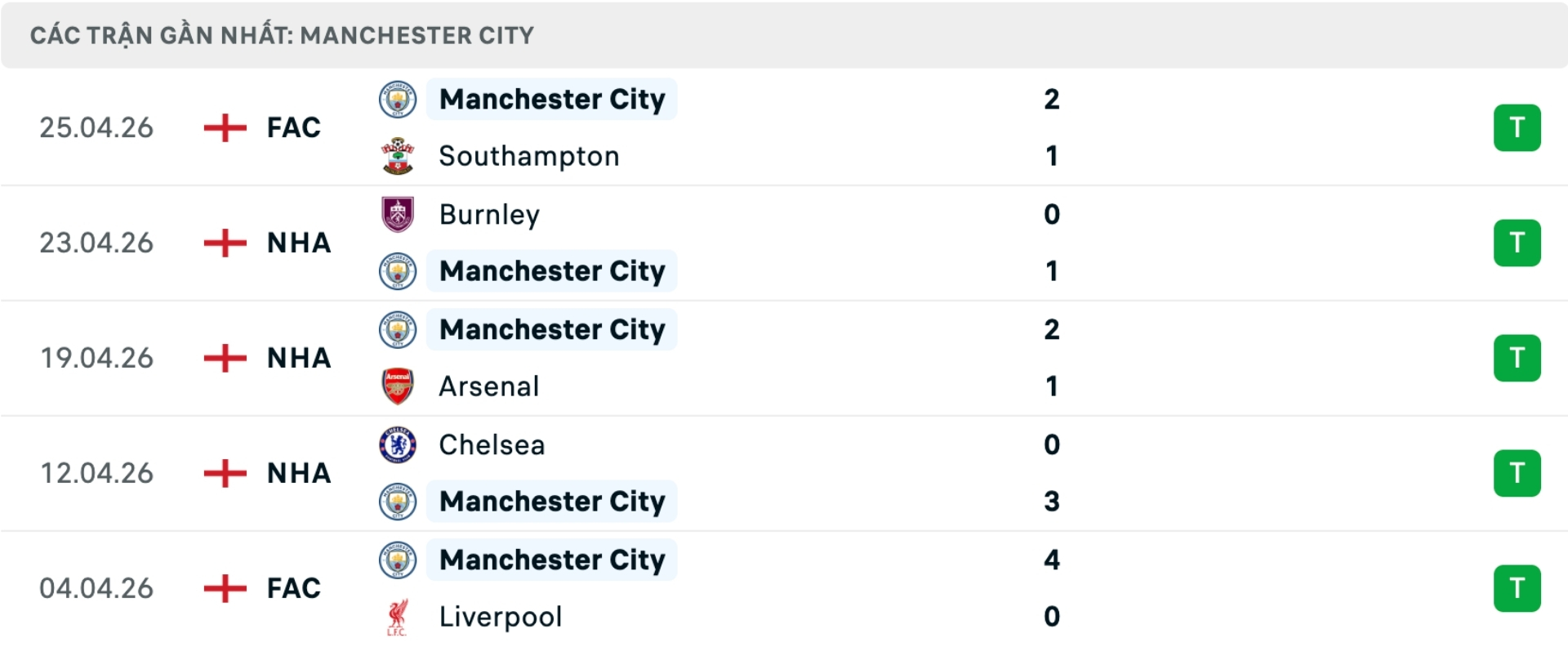Click the Chelsea club crest icon
This screenshot has height=647, width=1568.
click(398, 444)
